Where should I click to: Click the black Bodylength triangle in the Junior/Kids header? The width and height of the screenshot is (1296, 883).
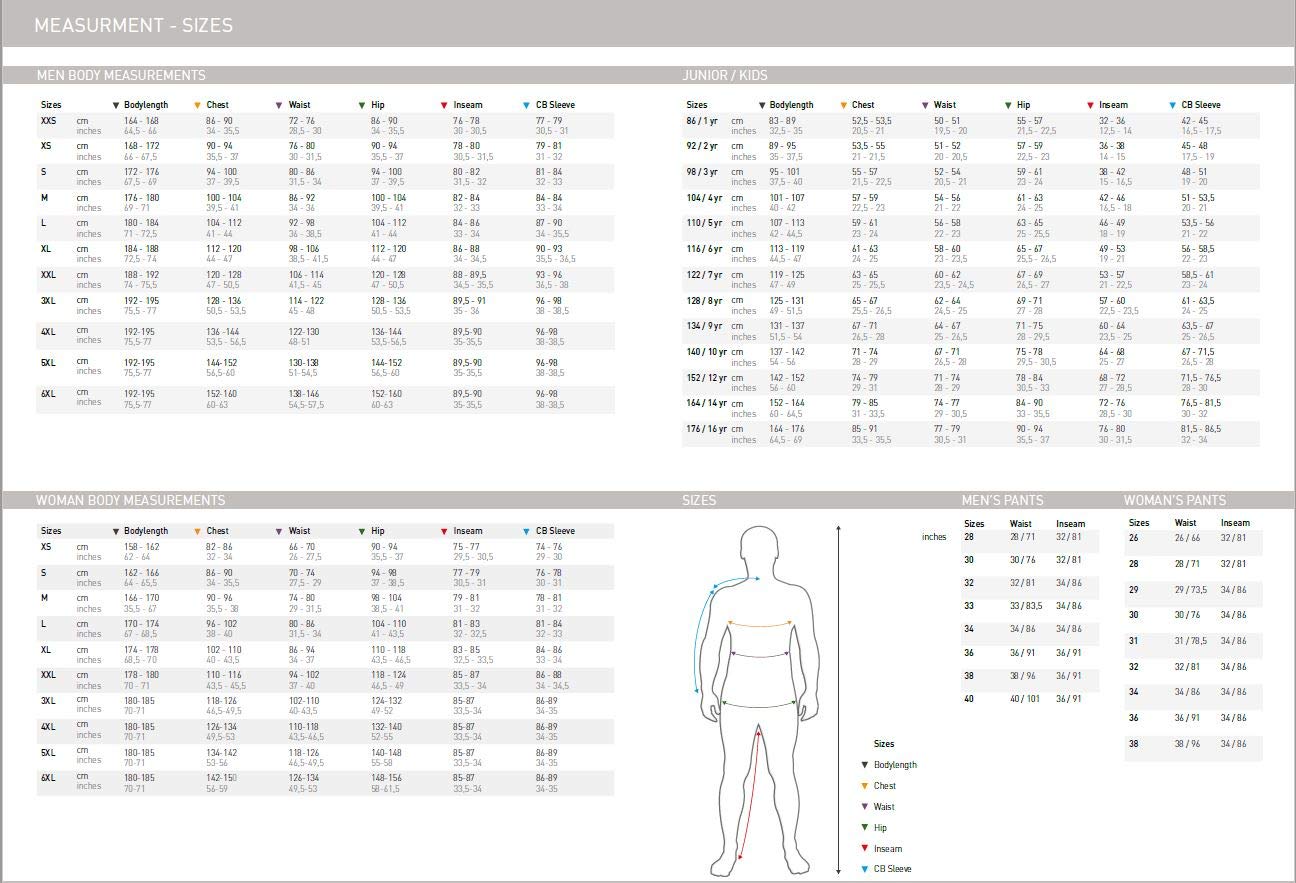[762, 105]
